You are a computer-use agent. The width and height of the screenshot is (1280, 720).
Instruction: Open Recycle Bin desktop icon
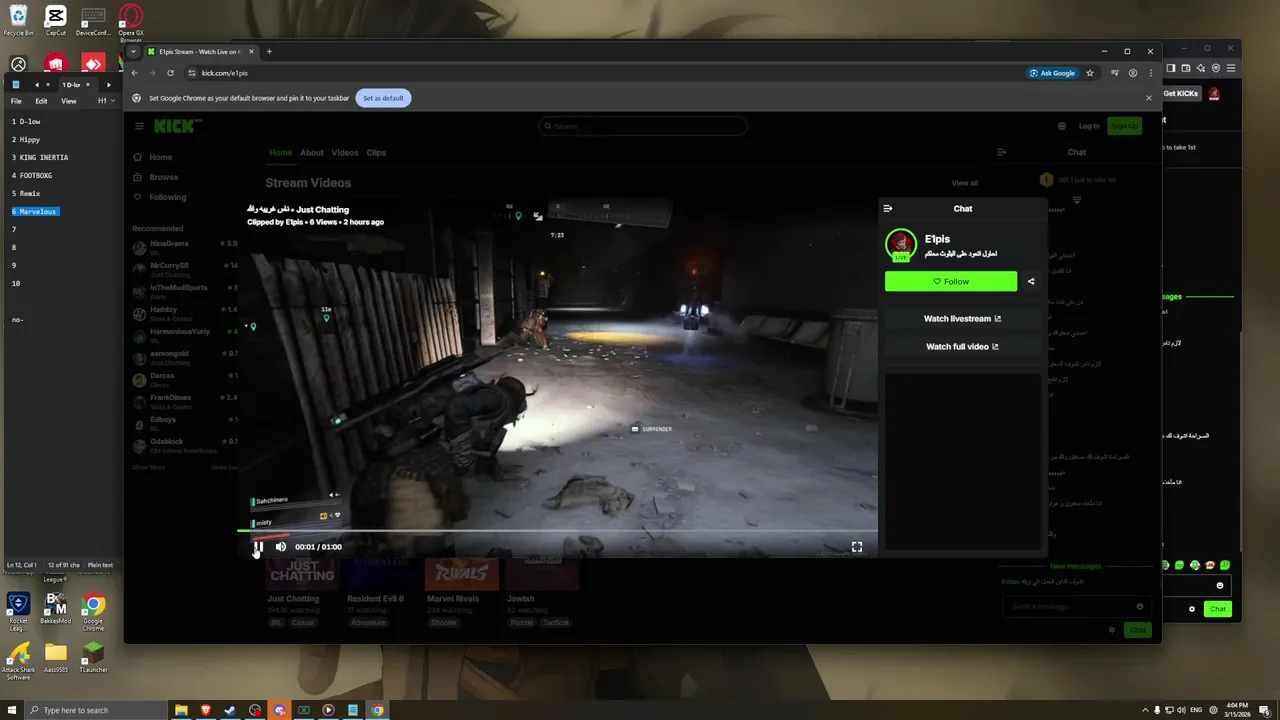tap(18, 21)
